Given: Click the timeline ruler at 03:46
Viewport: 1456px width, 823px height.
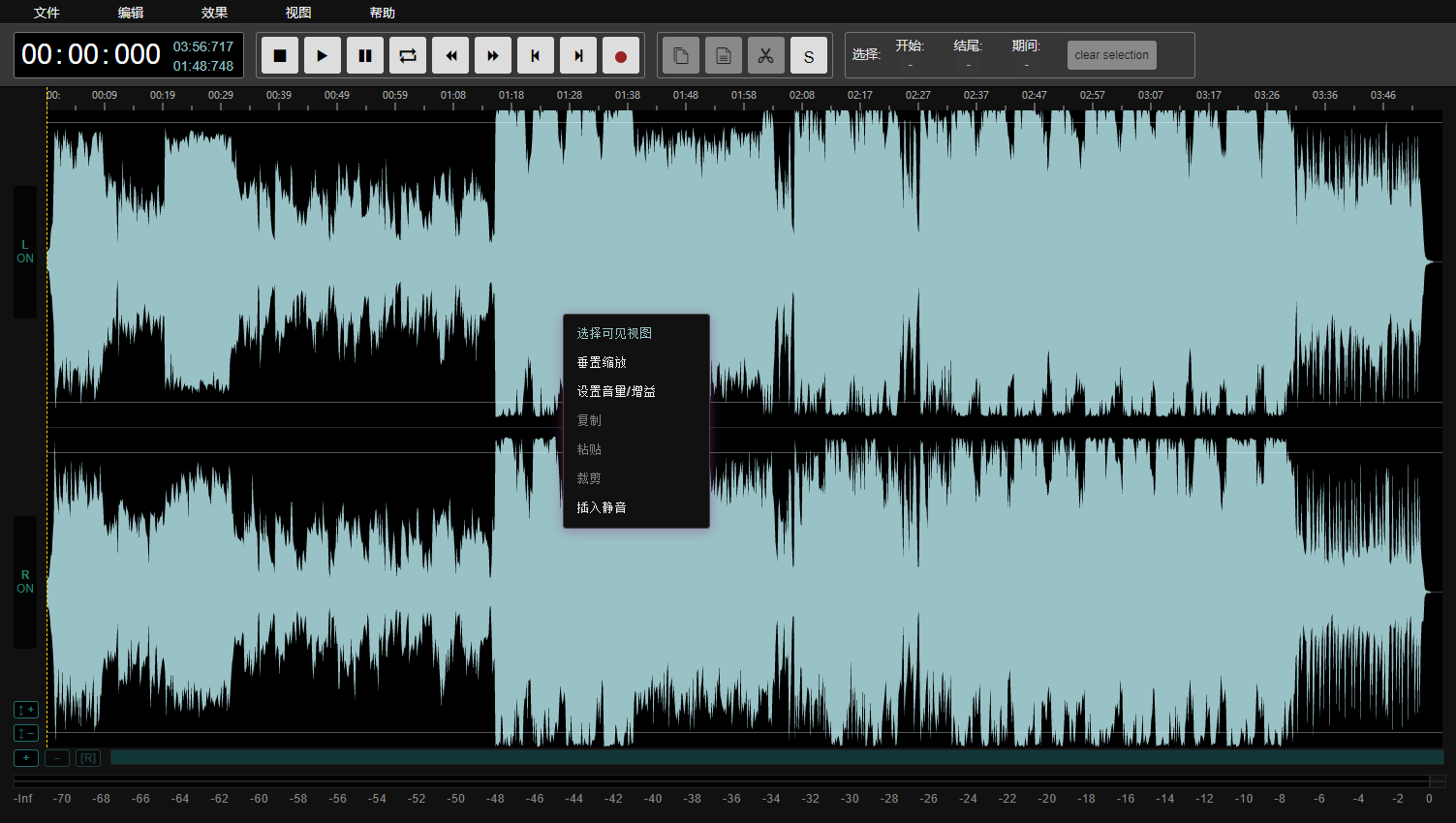Looking at the screenshot, I should click(x=1383, y=95).
